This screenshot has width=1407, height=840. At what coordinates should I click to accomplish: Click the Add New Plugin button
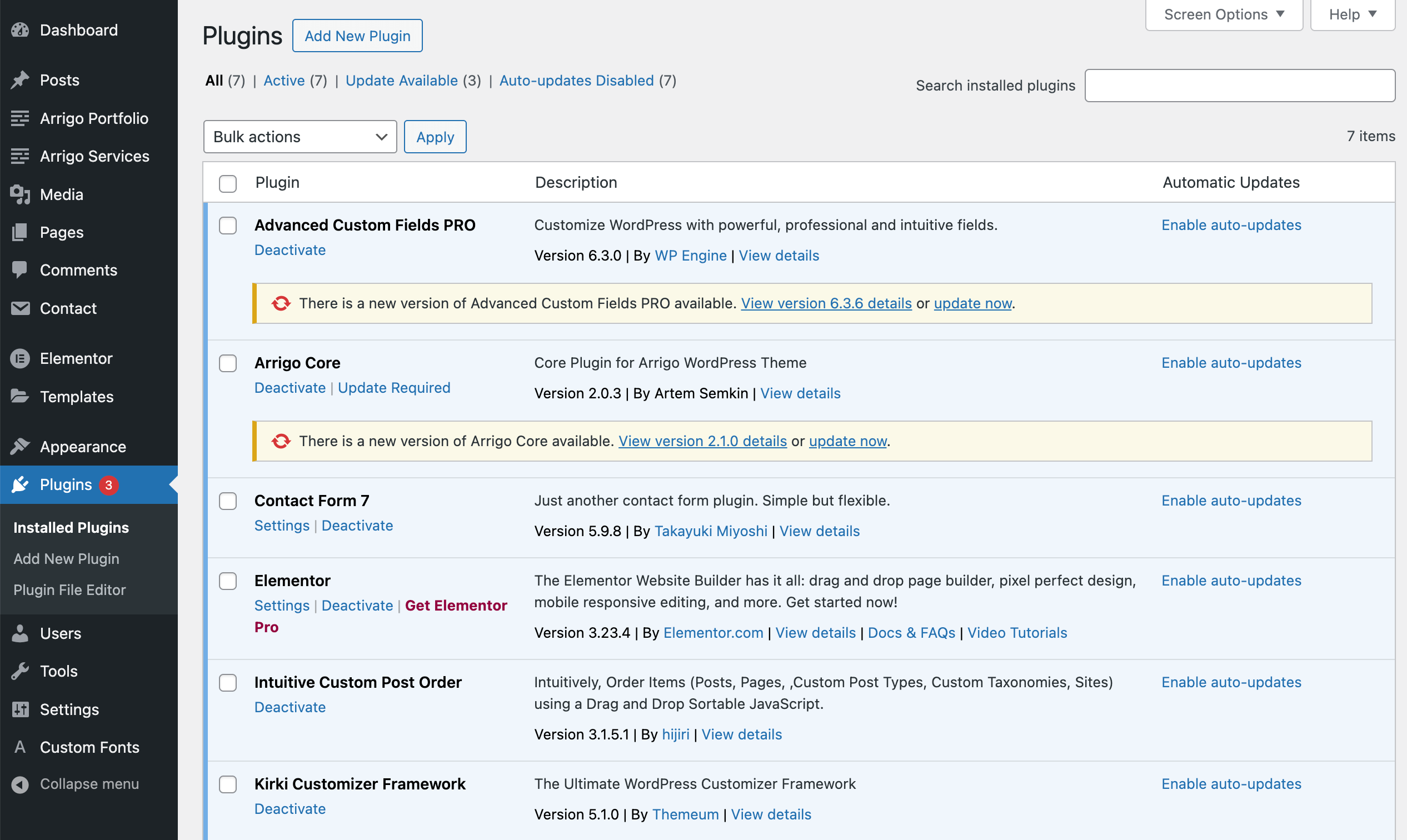click(357, 36)
